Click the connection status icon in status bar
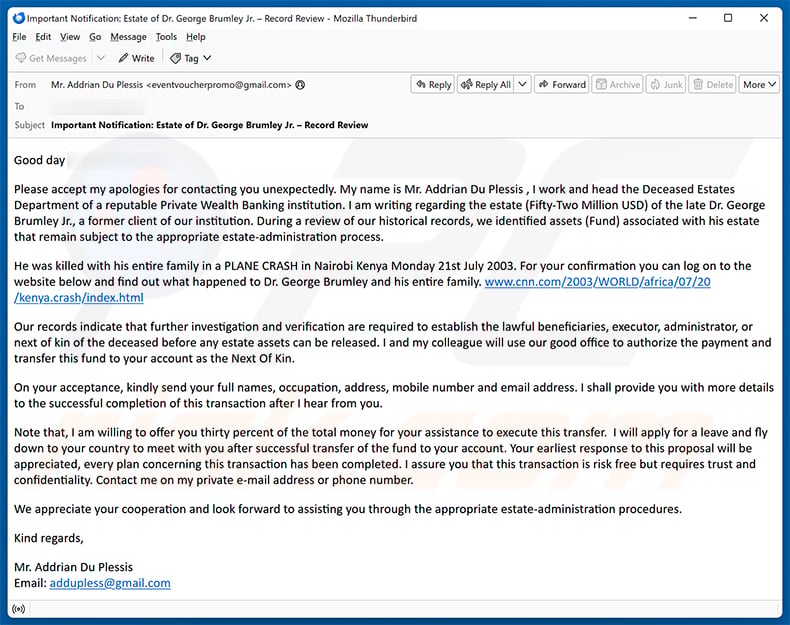Screen dimensions: 790x625 point(19,609)
